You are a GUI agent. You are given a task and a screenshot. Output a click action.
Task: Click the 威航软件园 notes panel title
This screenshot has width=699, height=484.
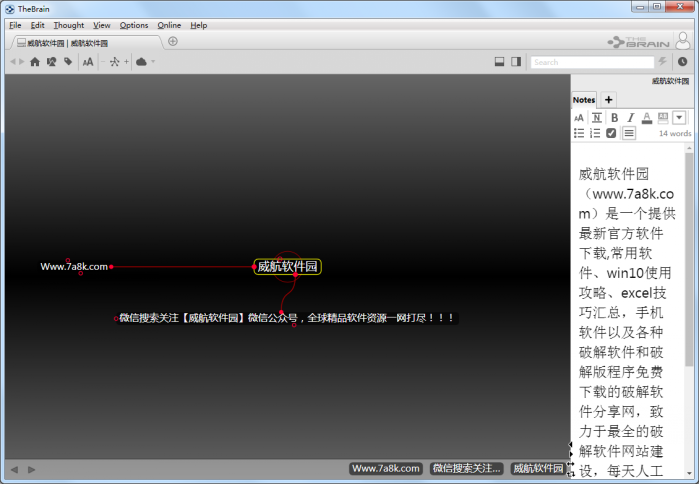tap(670, 81)
